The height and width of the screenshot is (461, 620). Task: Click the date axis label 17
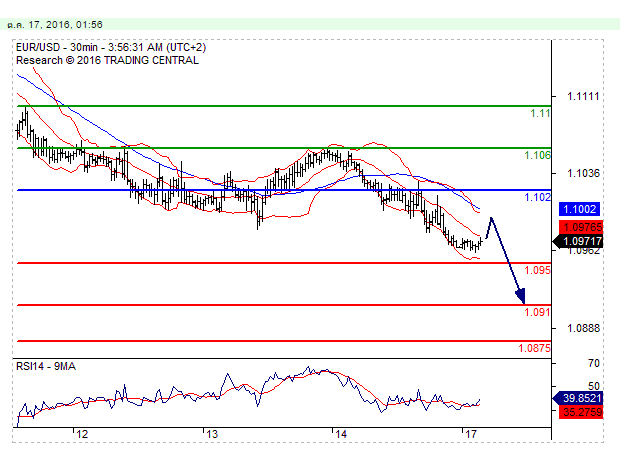click(x=471, y=434)
